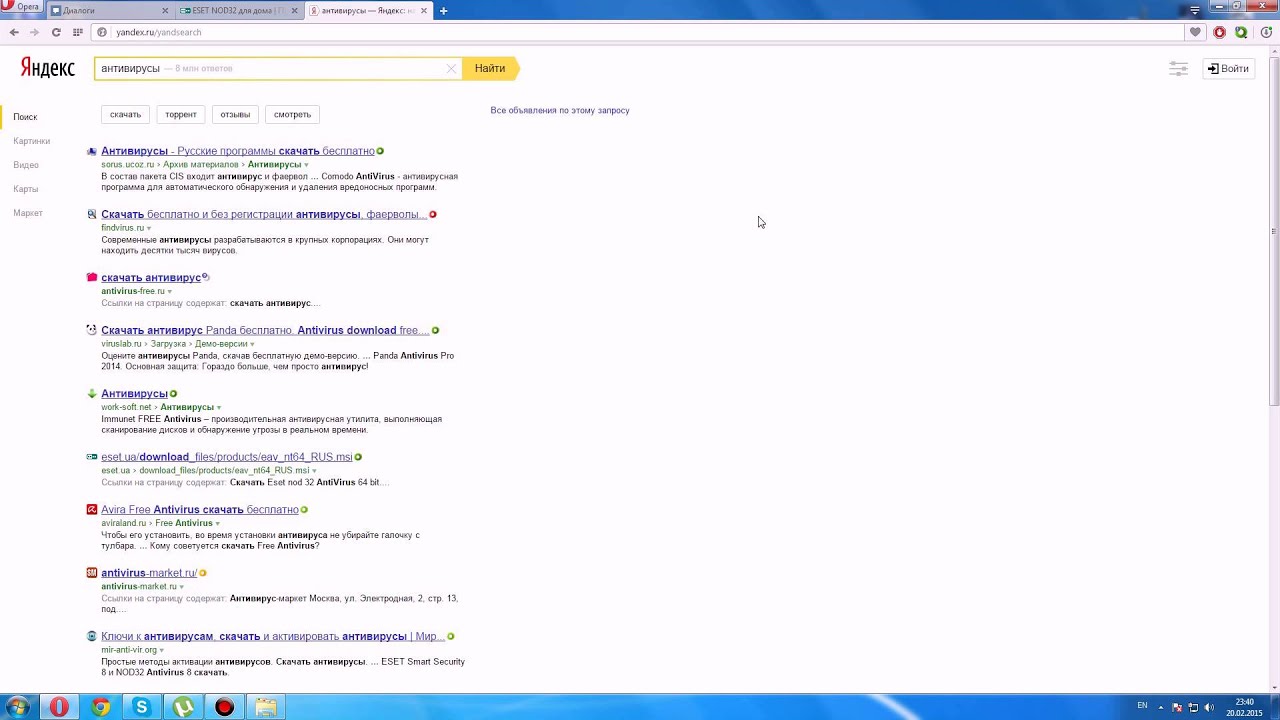
Task: Add page to bookmarks with heart icon
Action: click(1195, 32)
